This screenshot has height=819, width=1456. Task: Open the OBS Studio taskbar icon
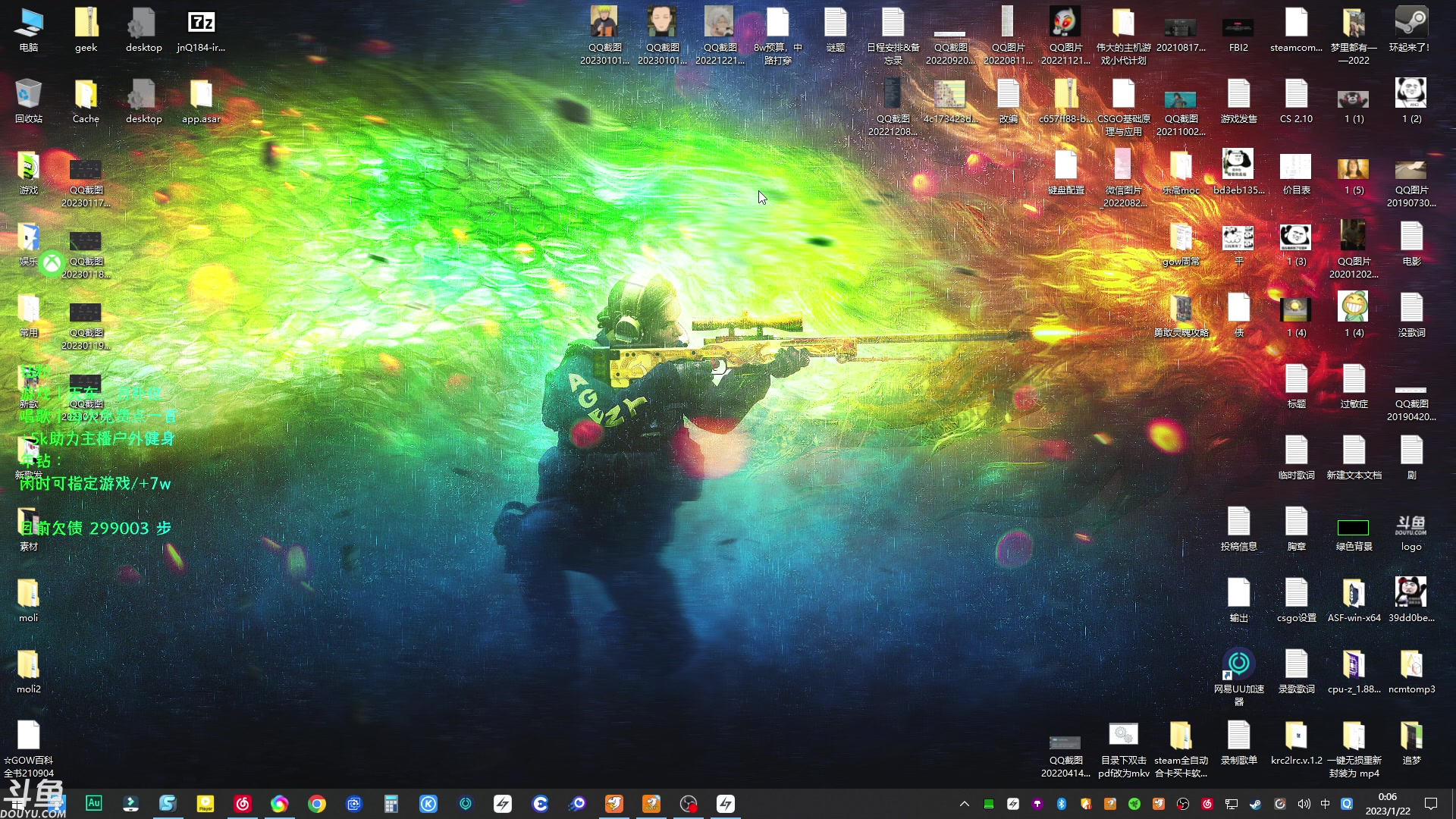(689, 803)
